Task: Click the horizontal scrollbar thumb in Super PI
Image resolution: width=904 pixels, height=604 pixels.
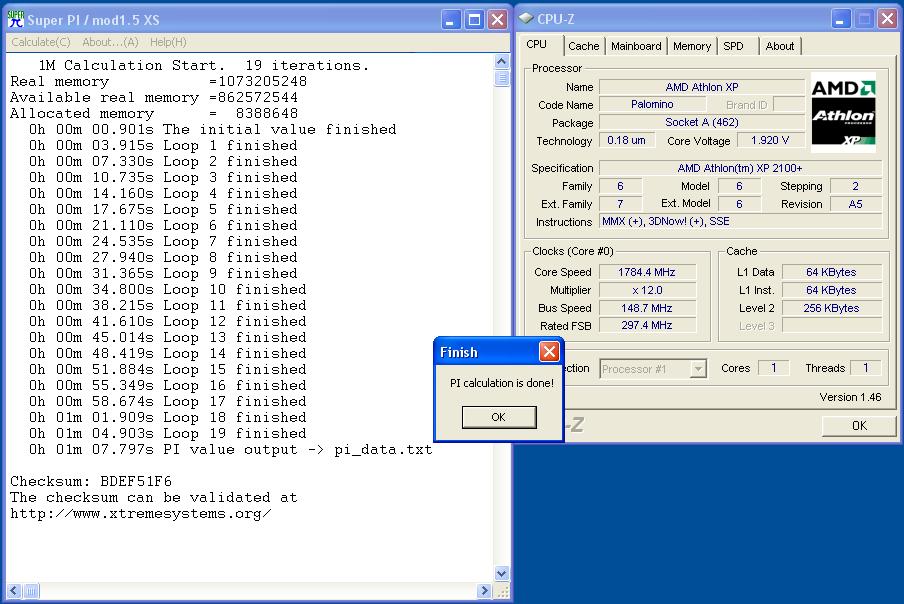Action: 31,590
